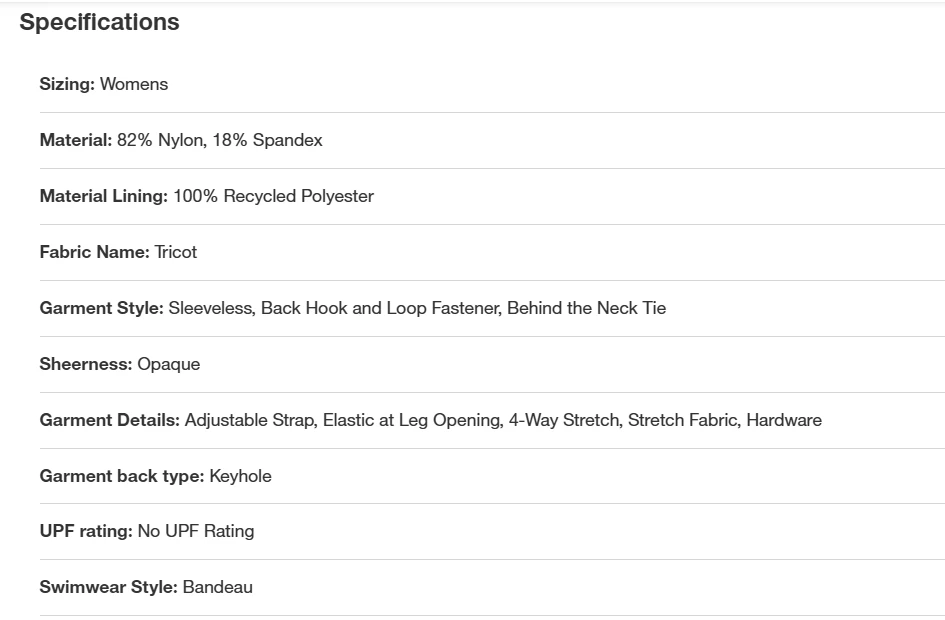Image resolution: width=945 pixels, height=620 pixels.
Task: Click the 82% Nylon, 18% Spandex text
Action: tap(220, 140)
